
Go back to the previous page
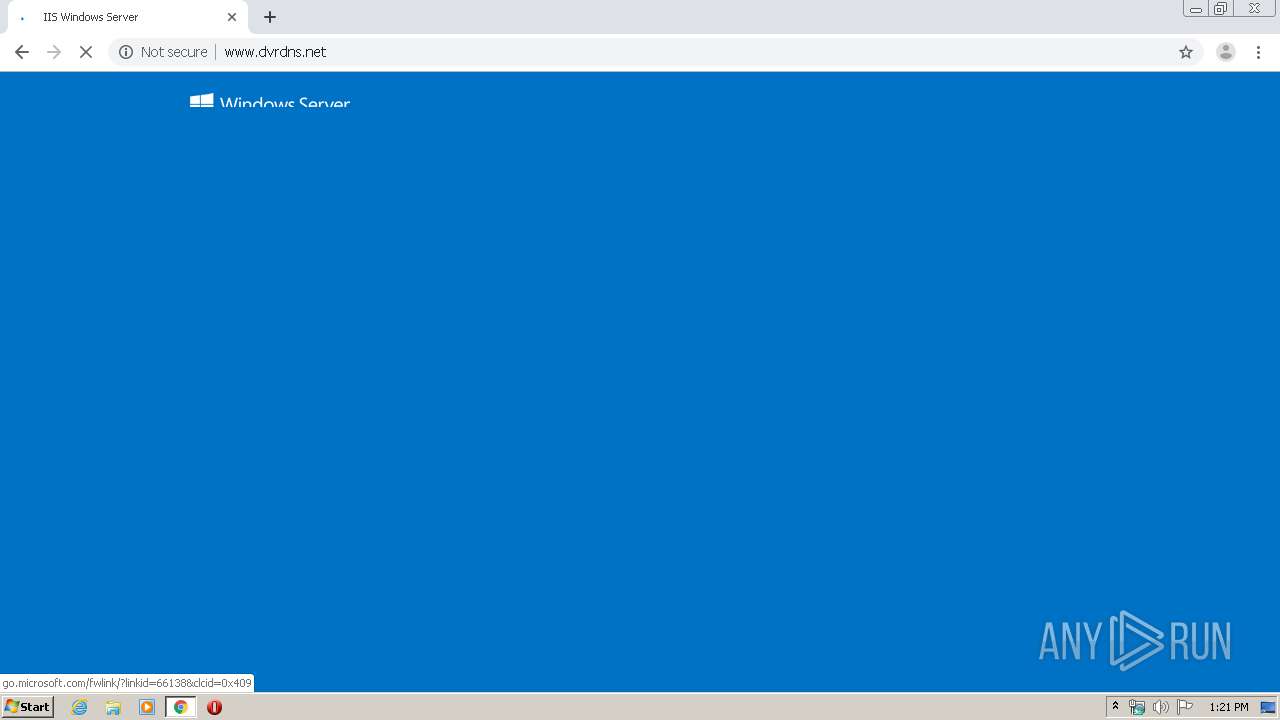point(21,52)
